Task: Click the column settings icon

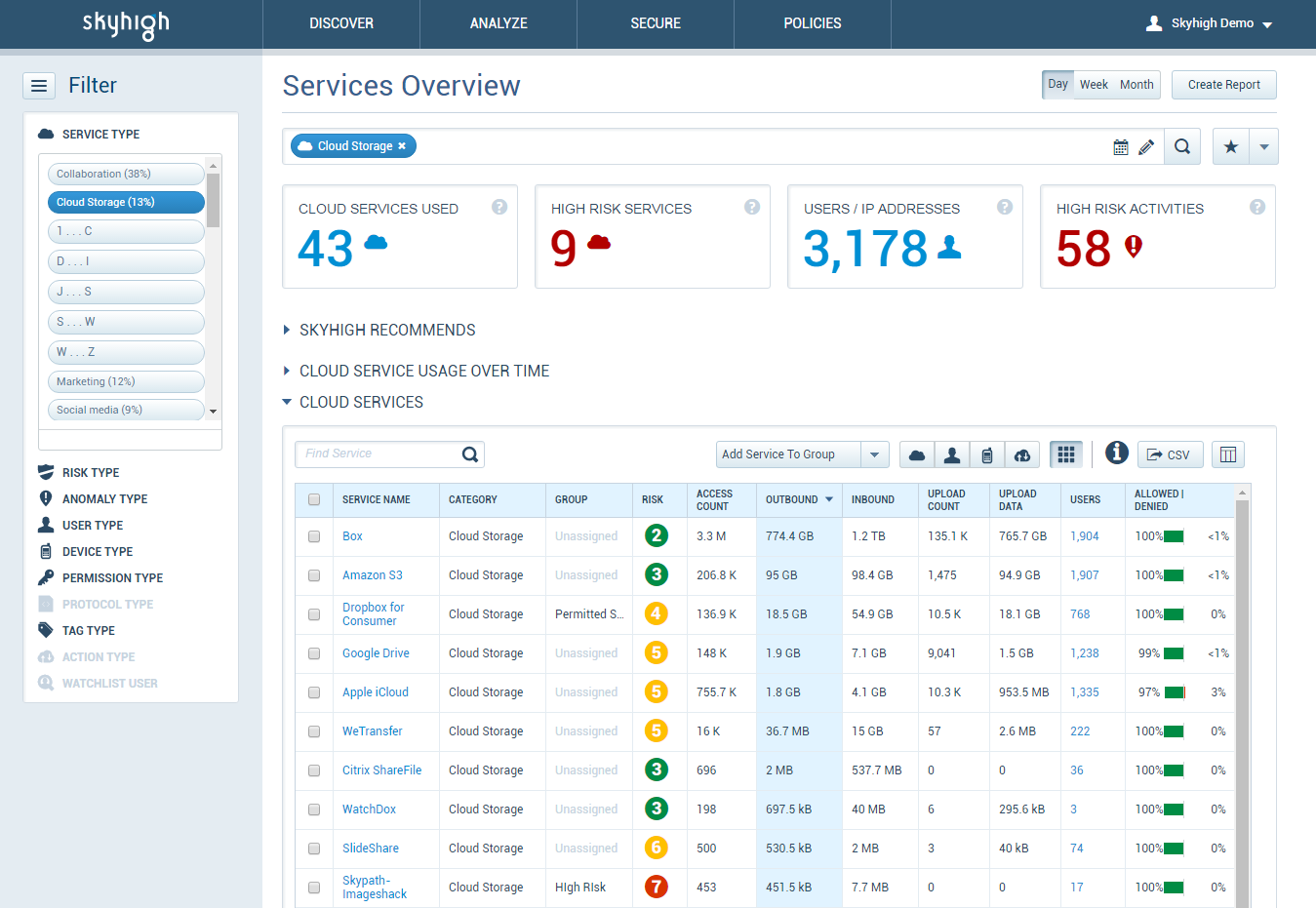Action: coord(1228,454)
